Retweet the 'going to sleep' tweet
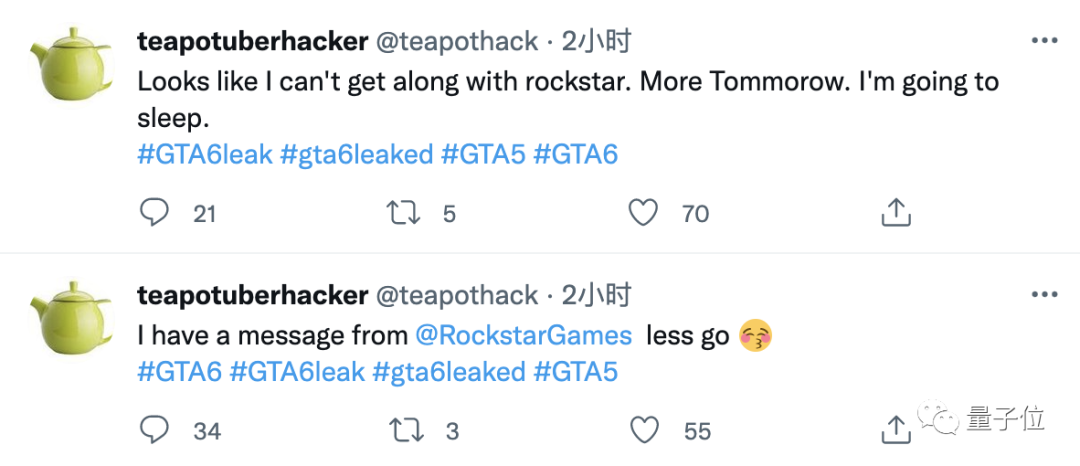Viewport: 1080px width, 466px height. [403, 212]
